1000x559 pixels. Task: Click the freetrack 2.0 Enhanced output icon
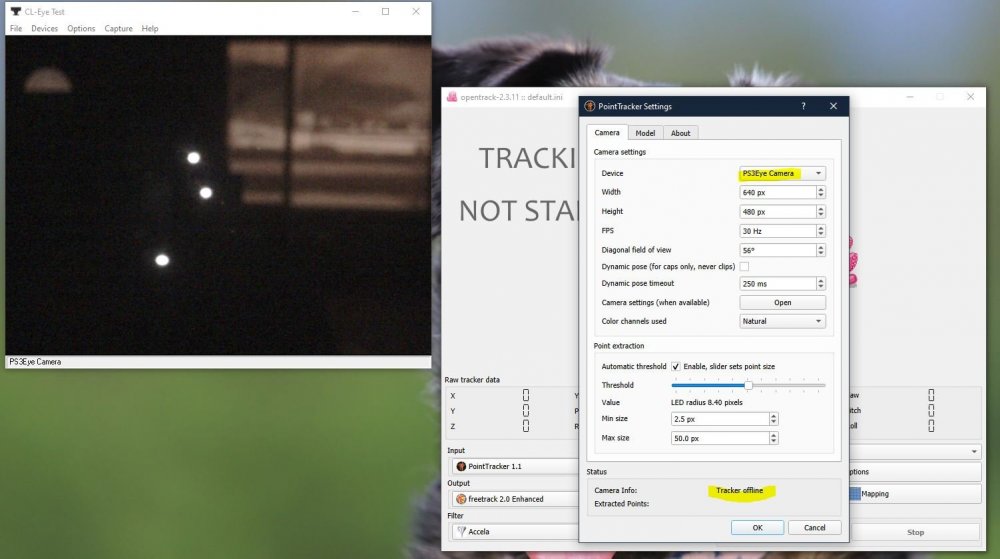[461, 499]
